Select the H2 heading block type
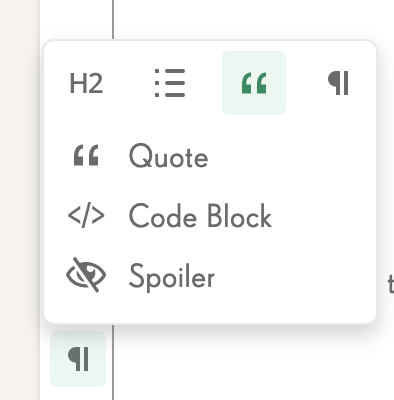 [86, 83]
